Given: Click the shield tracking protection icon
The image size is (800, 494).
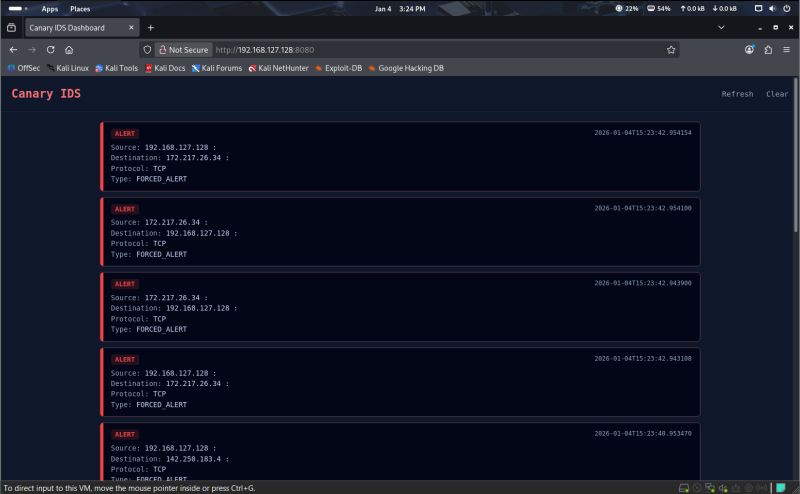Looking at the screenshot, I should [147, 50].
